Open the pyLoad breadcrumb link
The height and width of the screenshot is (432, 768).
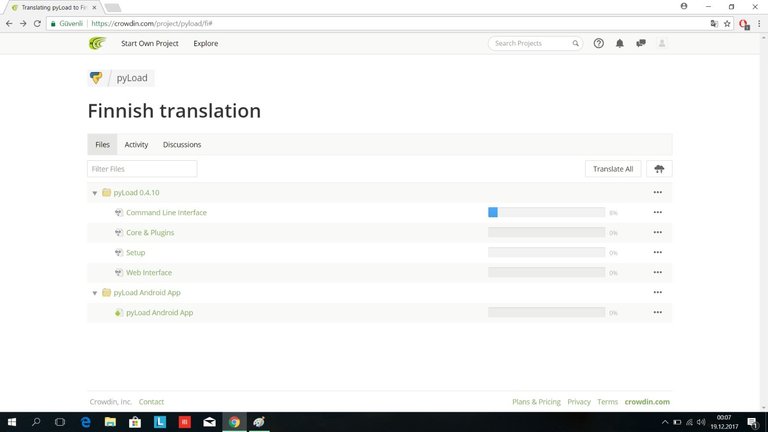coord(132,78)
